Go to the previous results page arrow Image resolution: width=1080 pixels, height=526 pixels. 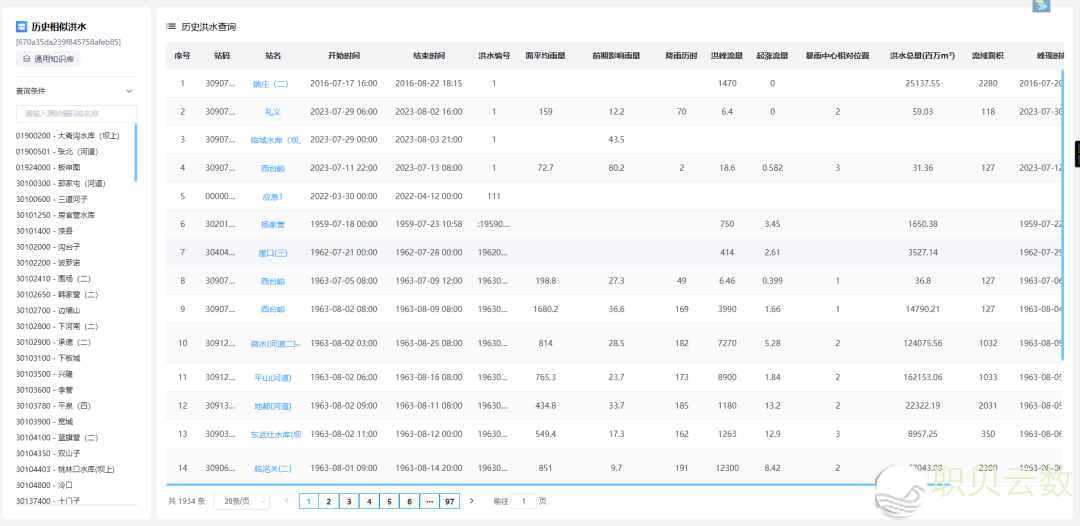[287, 501]
